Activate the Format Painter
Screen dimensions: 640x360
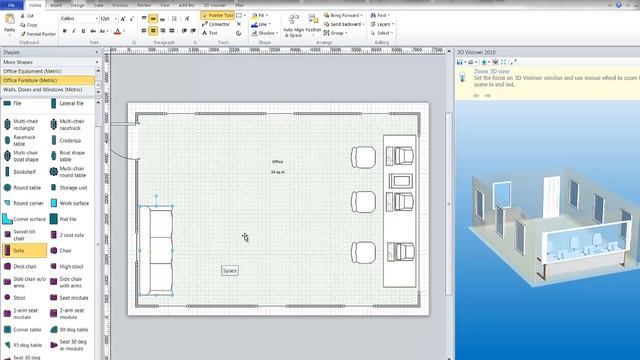(38, 34)
